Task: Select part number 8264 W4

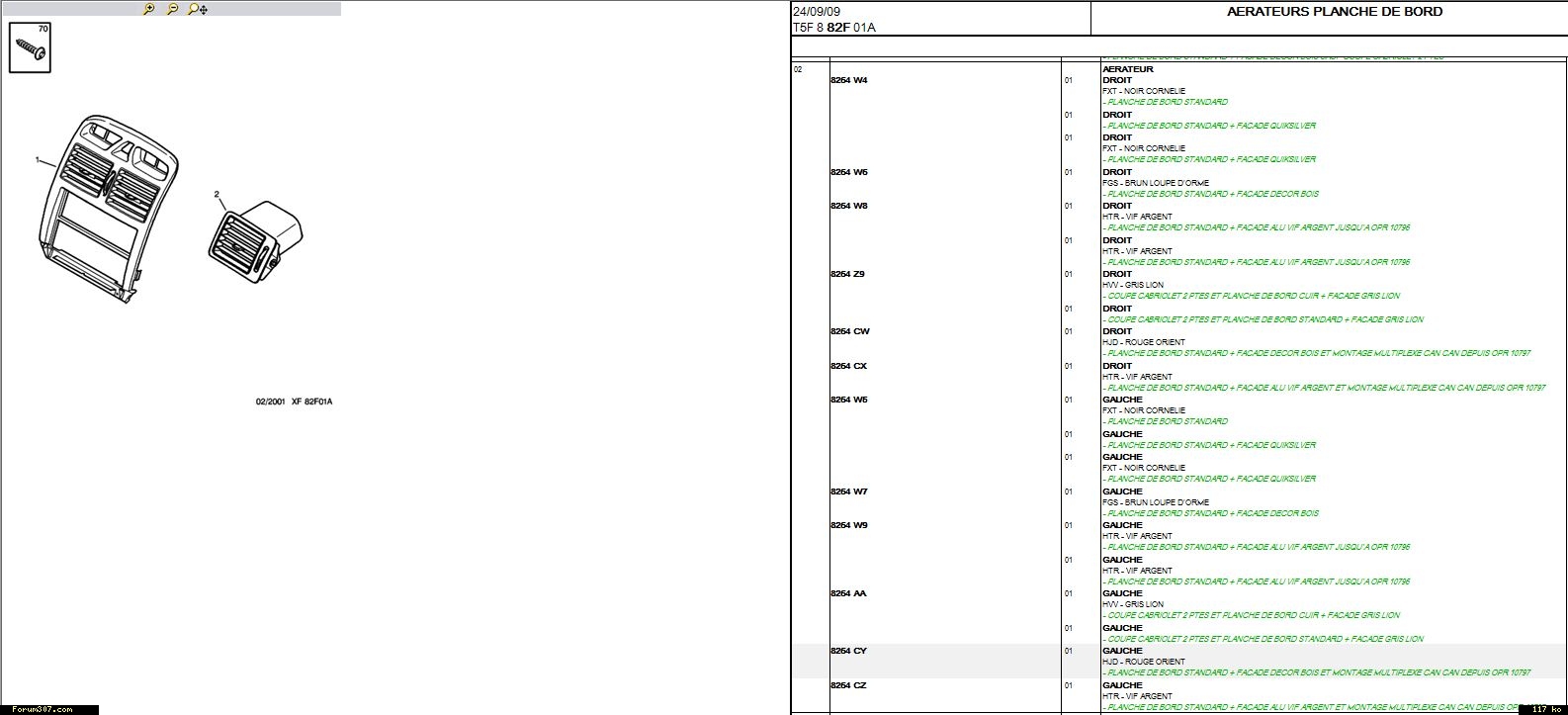Action: coord(848,80)
